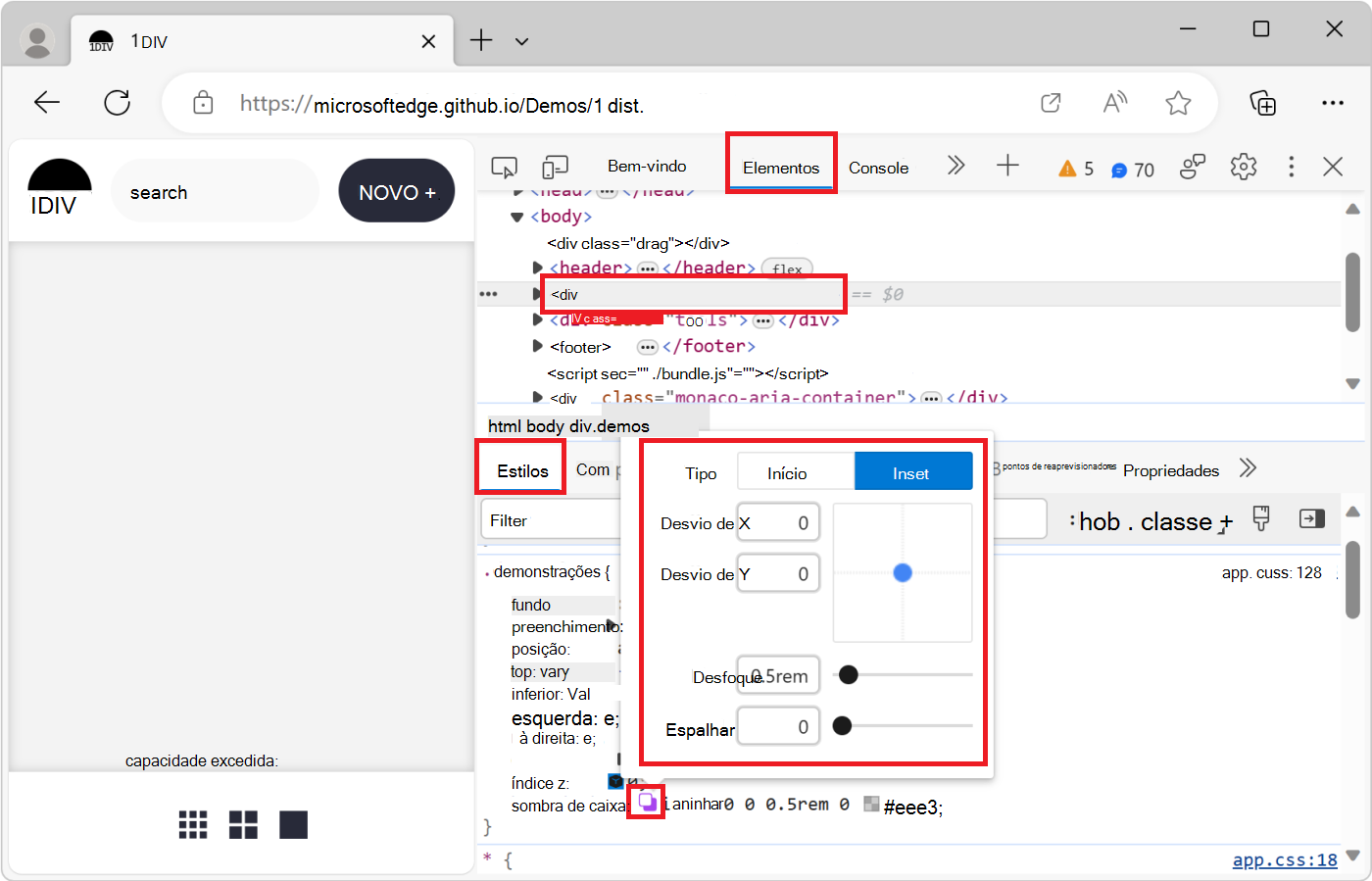Click the warning issues counter icon
The height and width of the screenshot is (881, 1372).
coord(1067,169)
